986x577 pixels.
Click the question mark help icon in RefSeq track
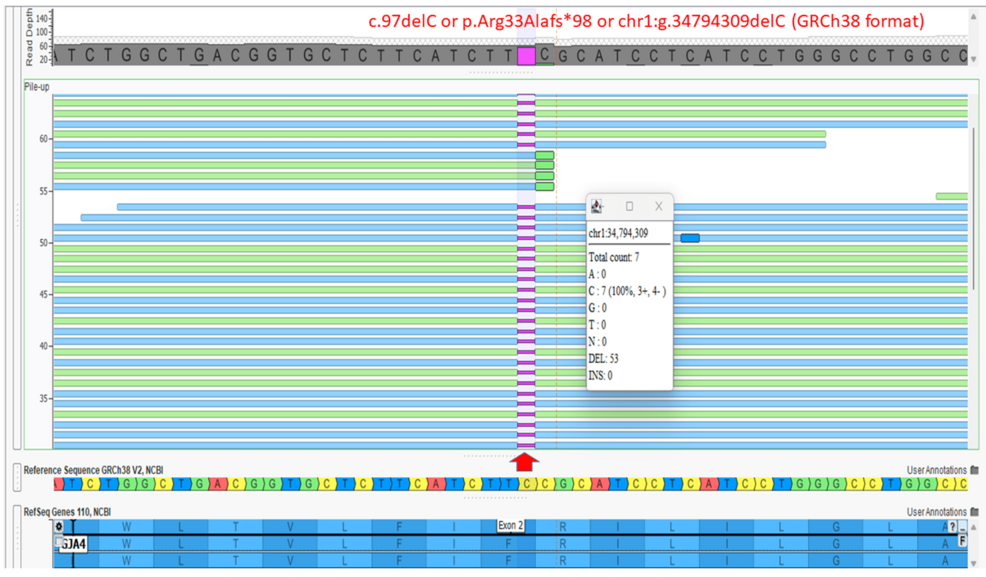[x=952, y=526]
